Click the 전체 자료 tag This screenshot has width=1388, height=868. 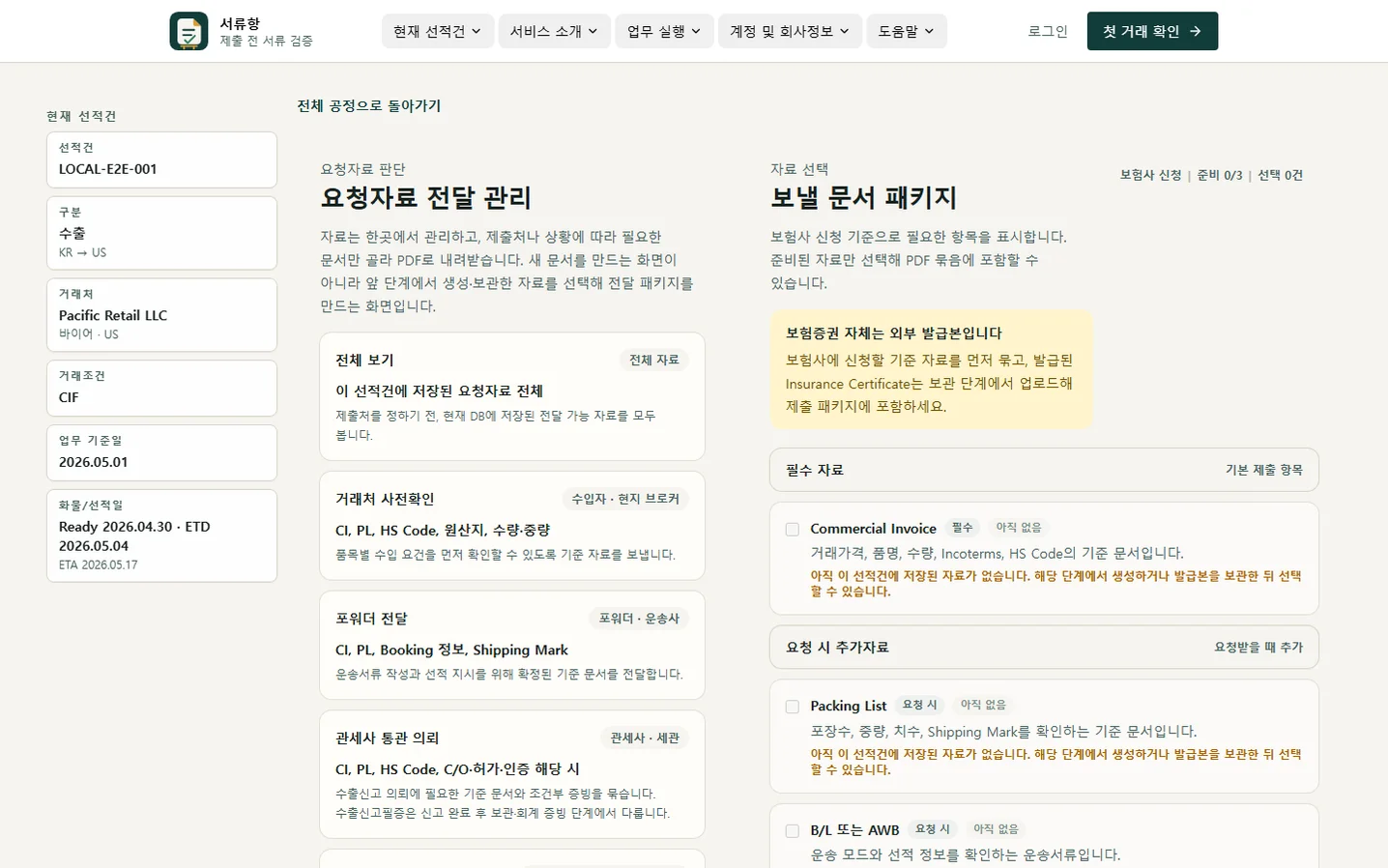click(654, 360)
